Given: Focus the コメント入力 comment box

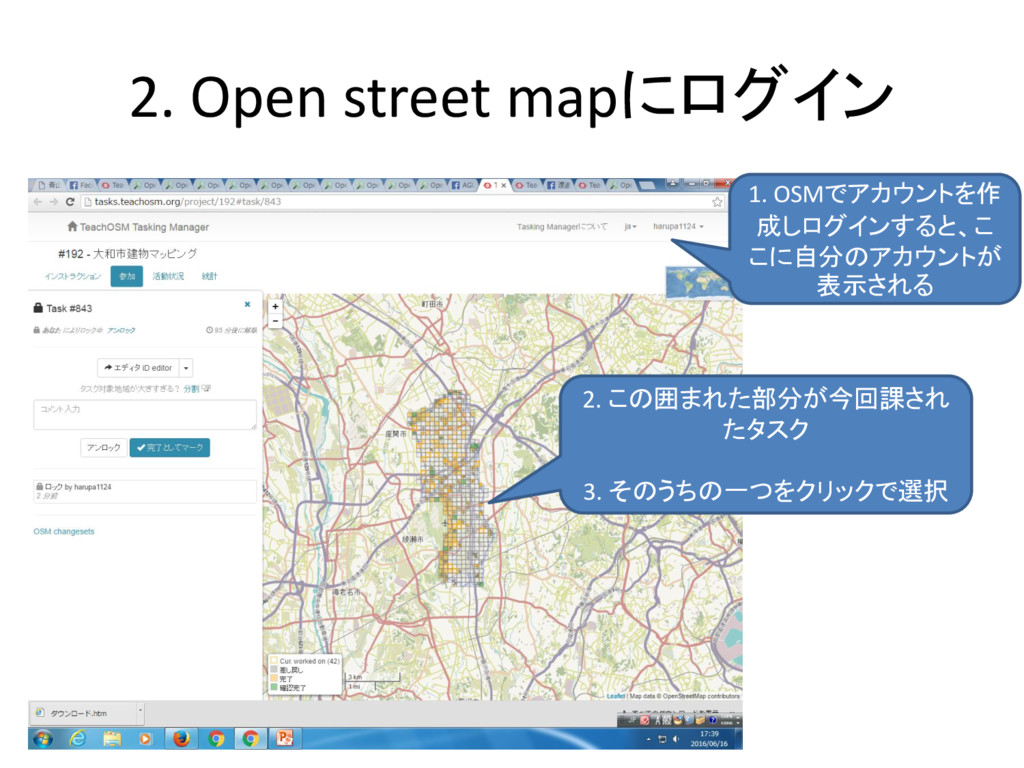Looking at the screenshot, I should click(x=145, y=415).
